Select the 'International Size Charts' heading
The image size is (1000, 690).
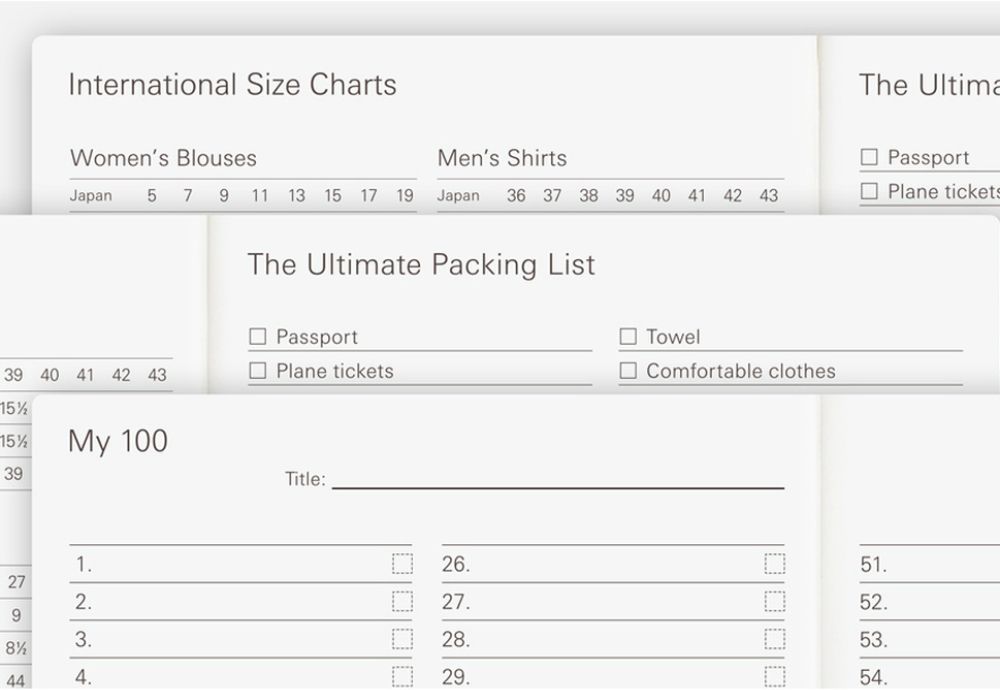233,84
